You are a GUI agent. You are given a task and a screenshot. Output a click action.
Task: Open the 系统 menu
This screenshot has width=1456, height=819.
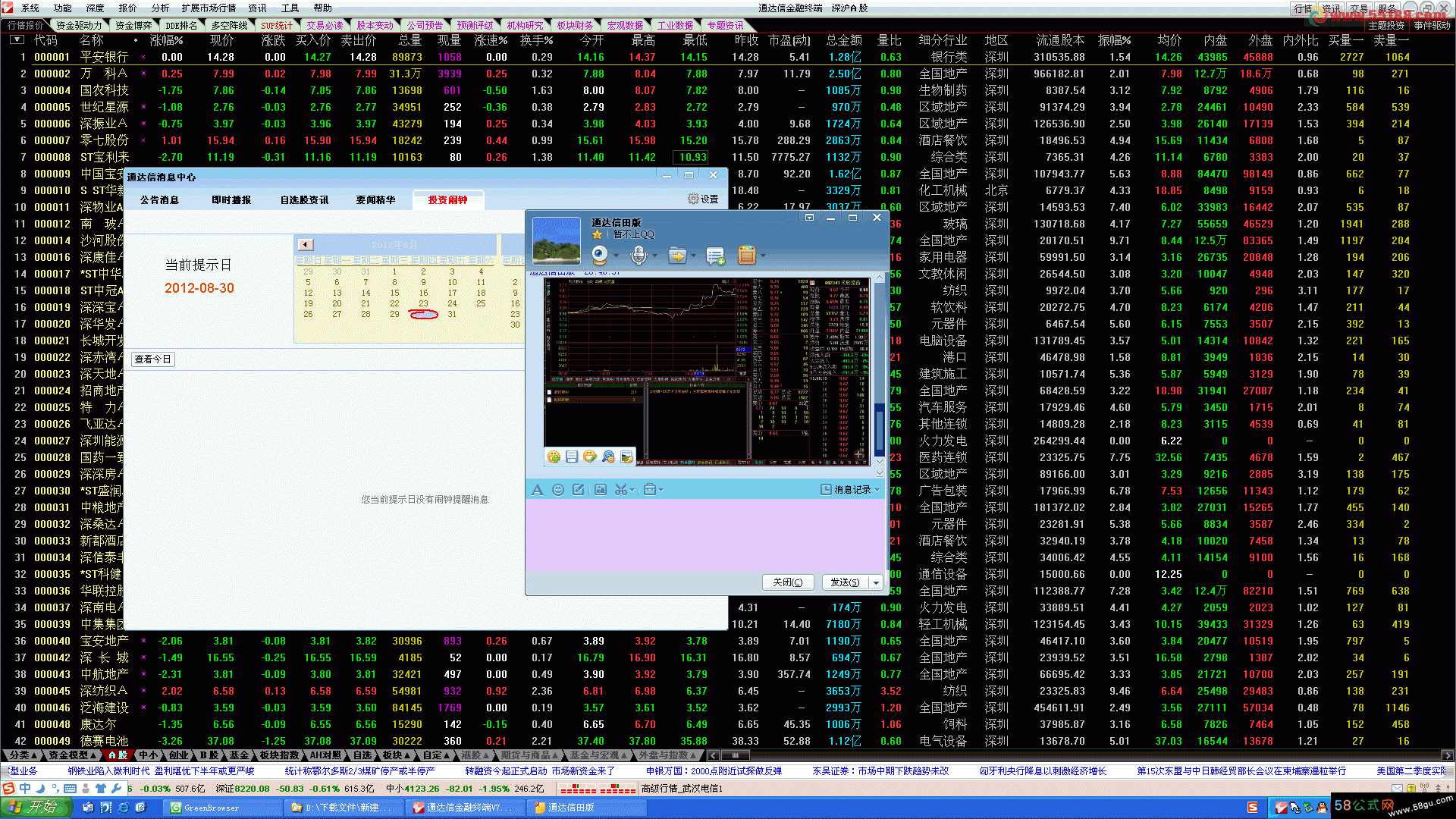pos(30,8)
